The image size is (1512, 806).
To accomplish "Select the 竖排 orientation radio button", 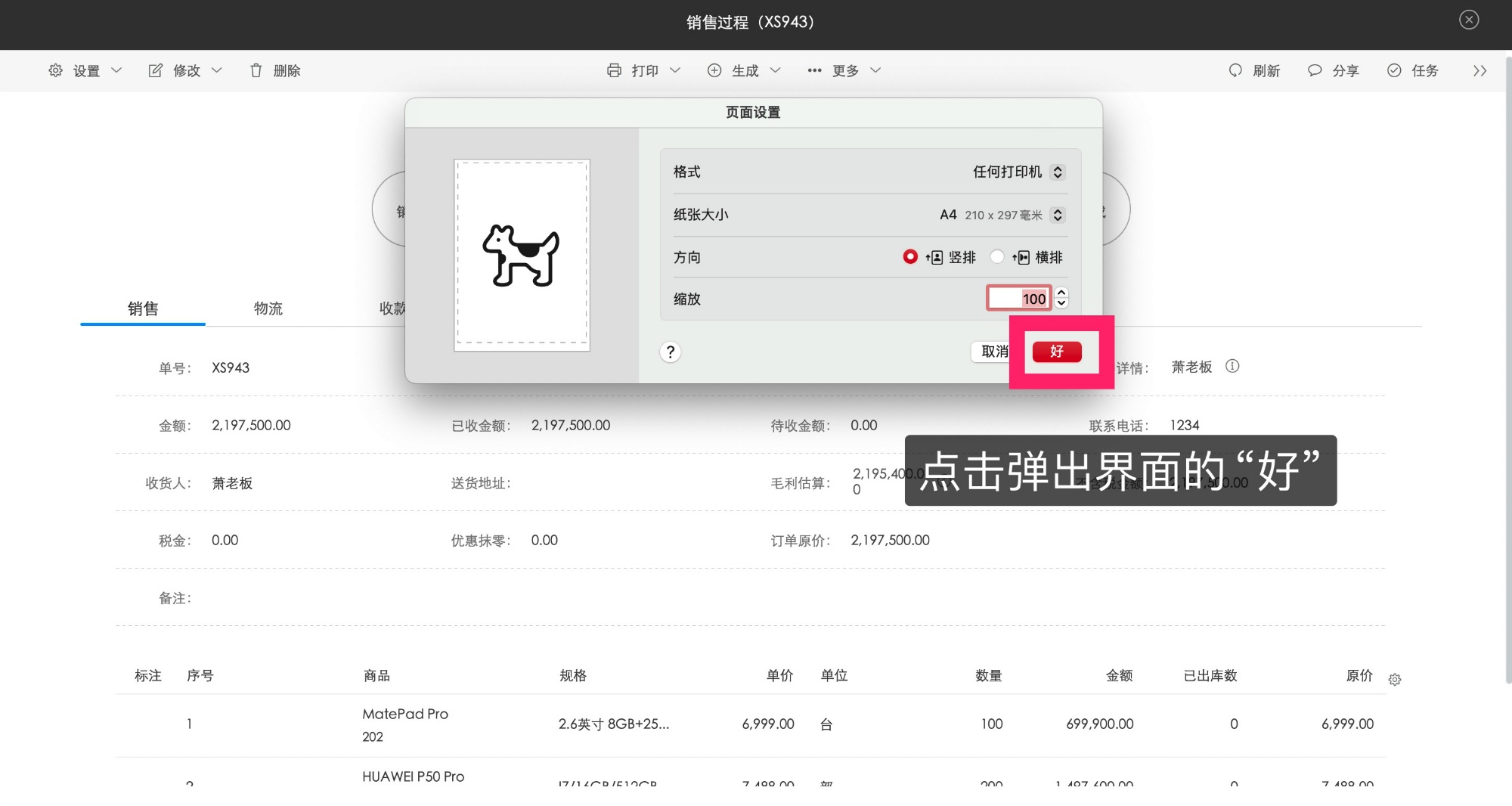I will tap(910, 257).
